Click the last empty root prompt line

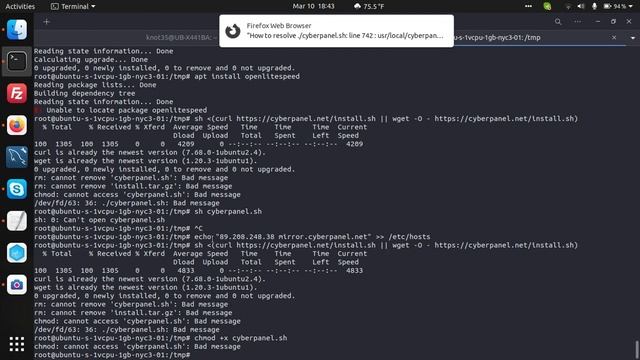tap(112, 355)
